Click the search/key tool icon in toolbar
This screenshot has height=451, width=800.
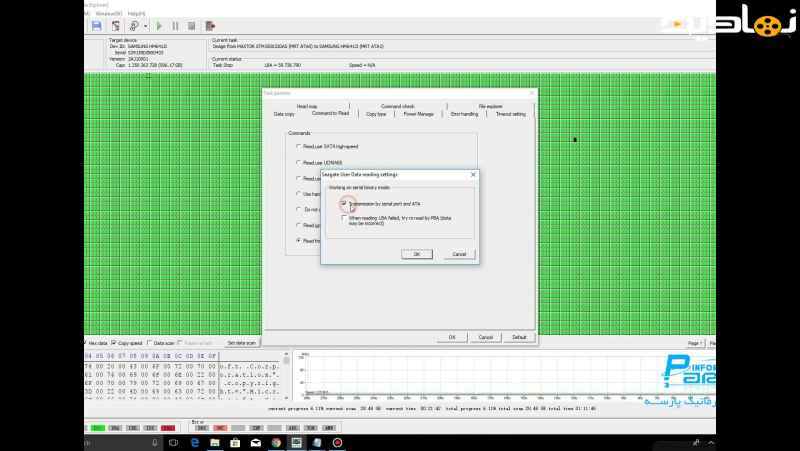point(134,26)
